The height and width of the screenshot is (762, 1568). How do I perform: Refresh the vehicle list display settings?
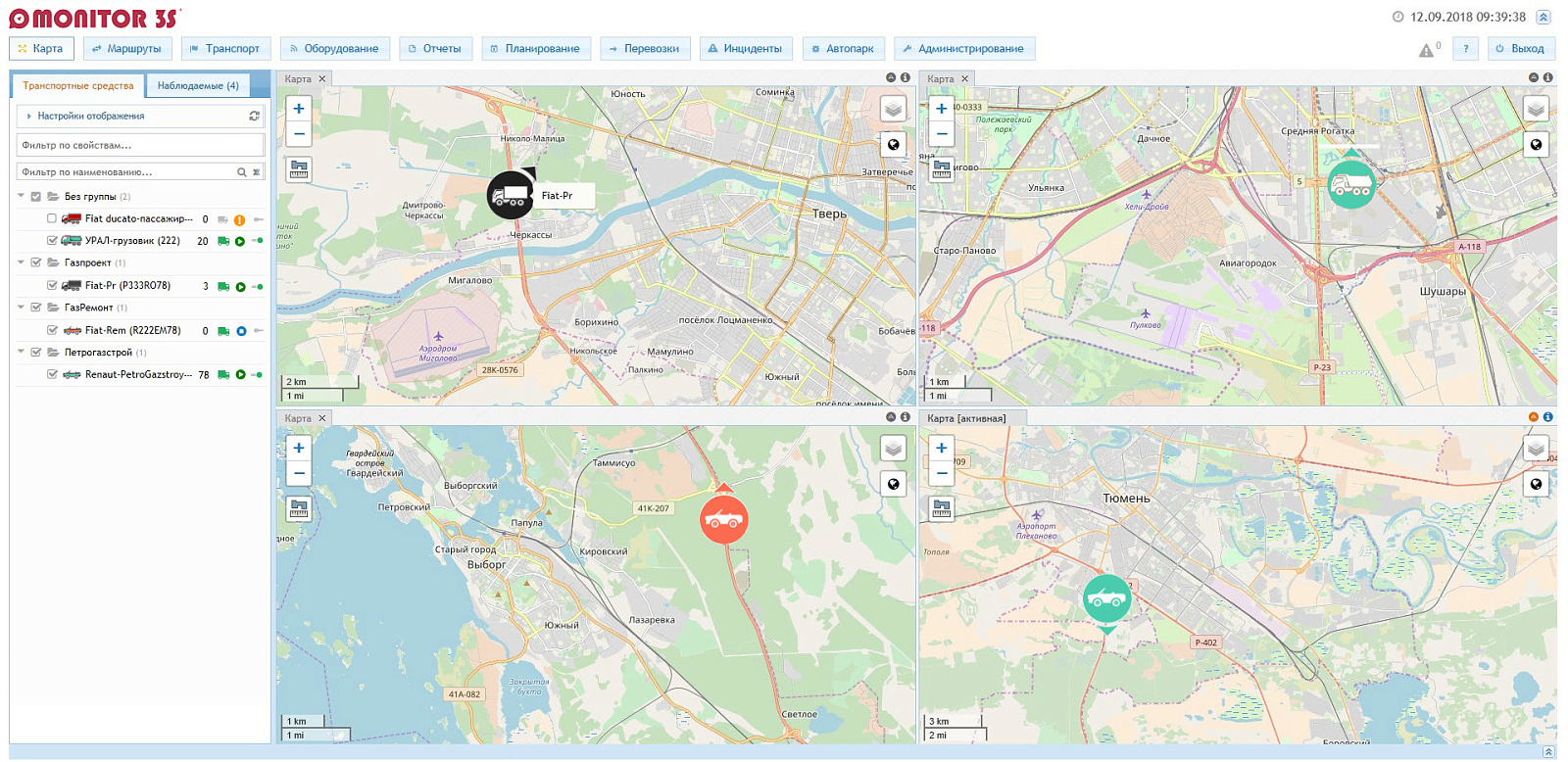pos(255,116)
